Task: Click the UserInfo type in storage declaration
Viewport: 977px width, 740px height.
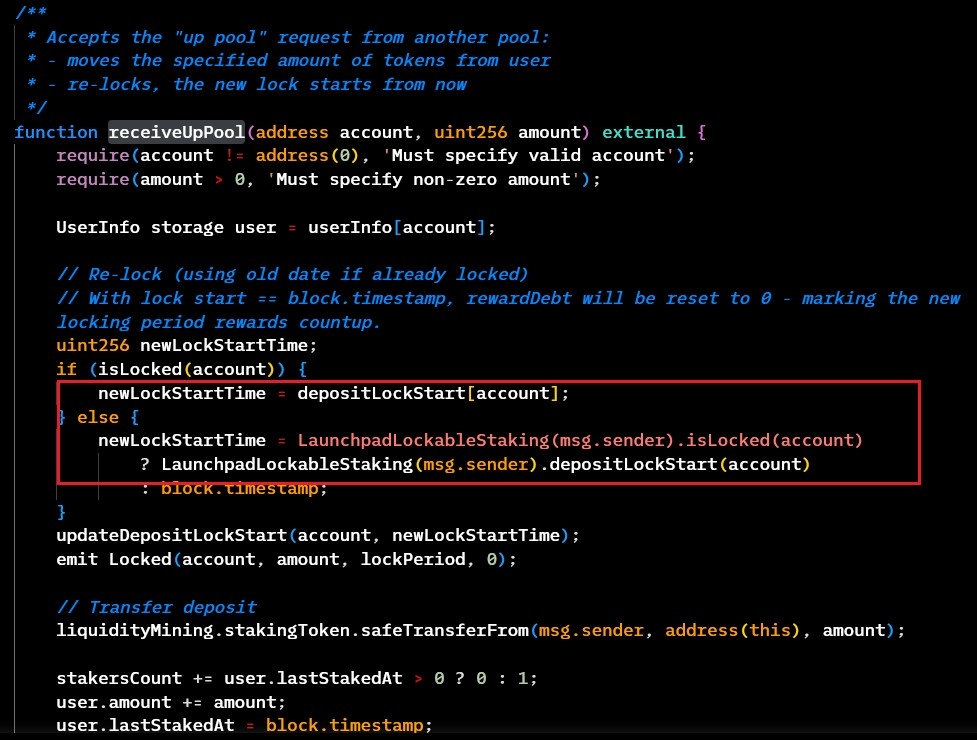Action: pyautogui.click(x=98, y=227)
